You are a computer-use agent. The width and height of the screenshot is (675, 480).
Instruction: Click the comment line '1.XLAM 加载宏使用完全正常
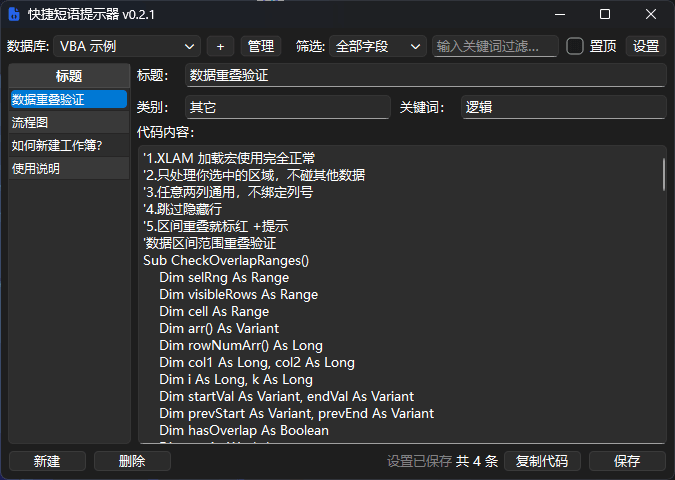pos(229,158)
